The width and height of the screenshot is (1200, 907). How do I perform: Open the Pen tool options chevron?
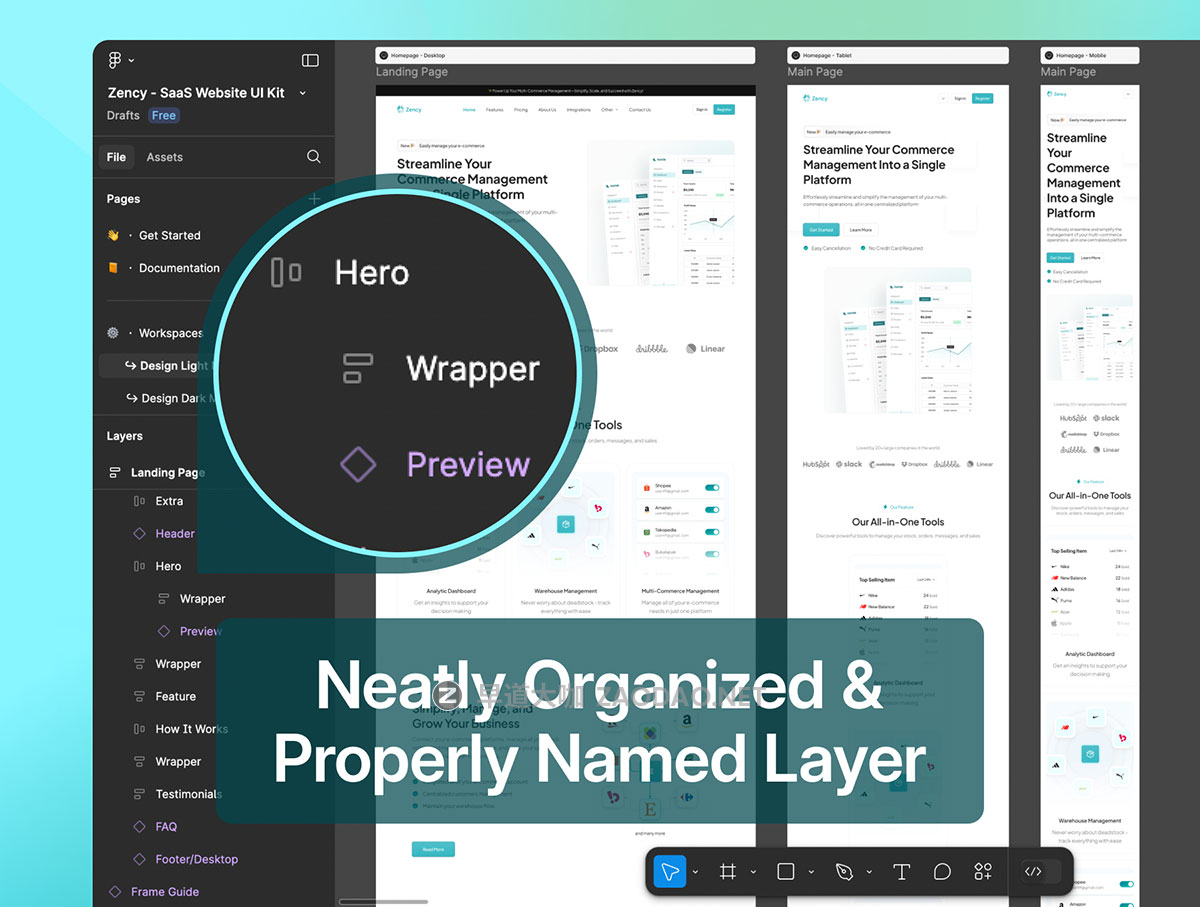point(869,872)
